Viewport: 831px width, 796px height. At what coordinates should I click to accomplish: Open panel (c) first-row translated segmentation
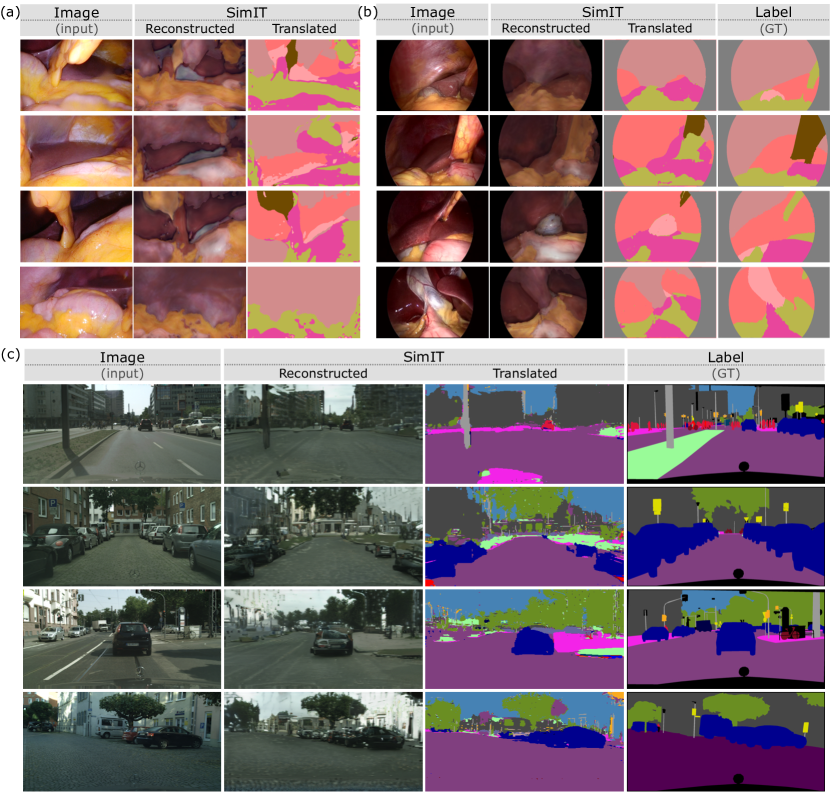pyautogui.click(x=525, y=434)
